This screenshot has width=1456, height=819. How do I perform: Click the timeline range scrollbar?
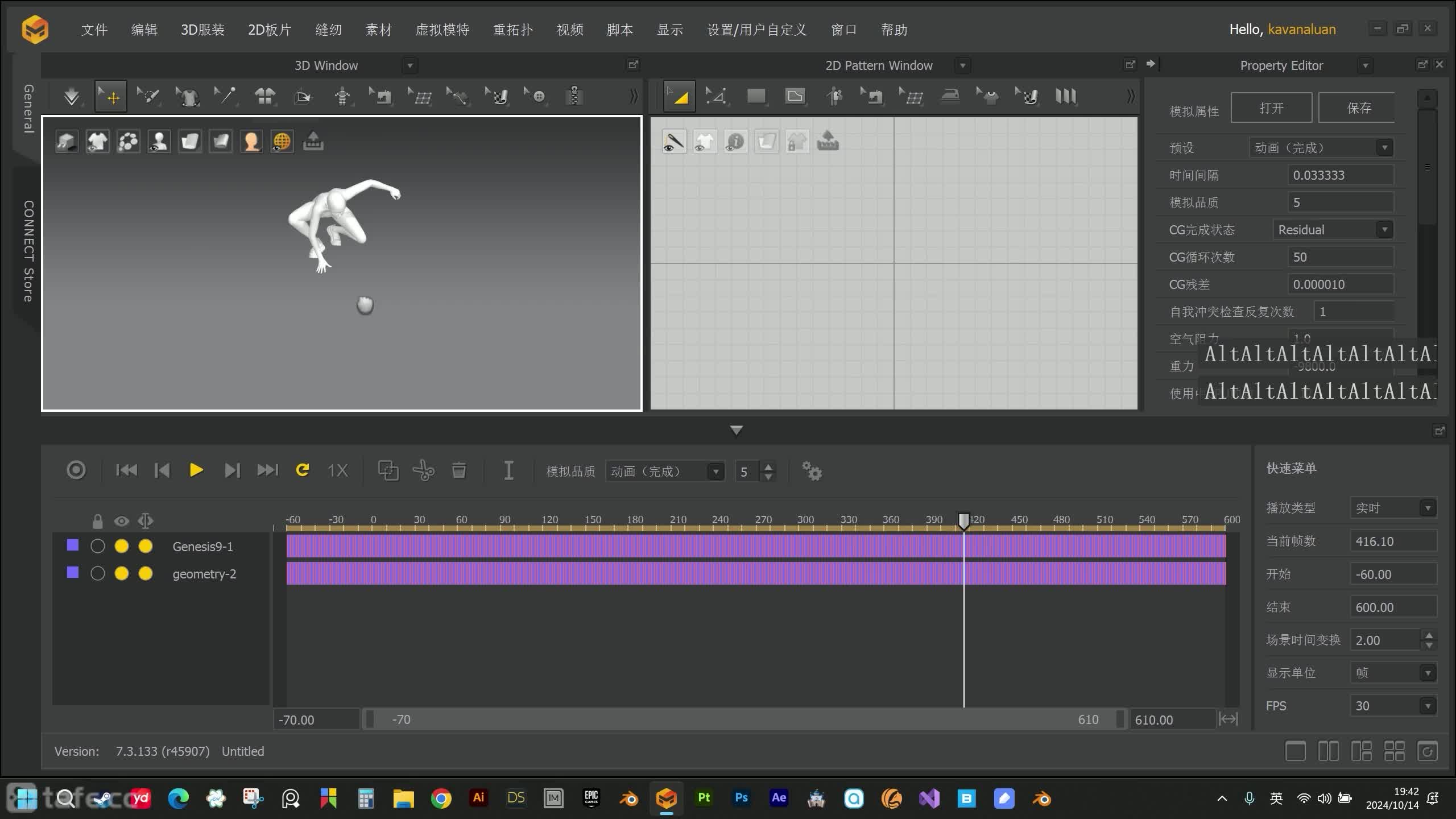pos(744,719)
